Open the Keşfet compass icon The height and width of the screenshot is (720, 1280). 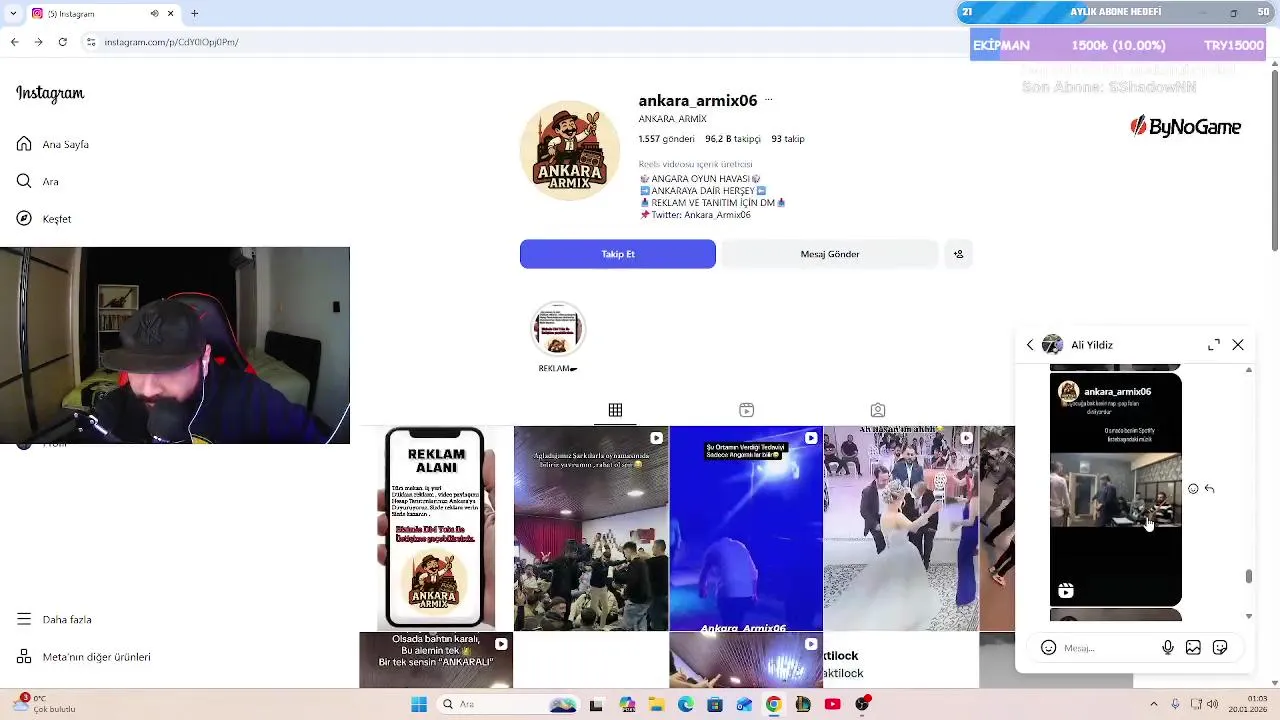click(x=24, y=218)
